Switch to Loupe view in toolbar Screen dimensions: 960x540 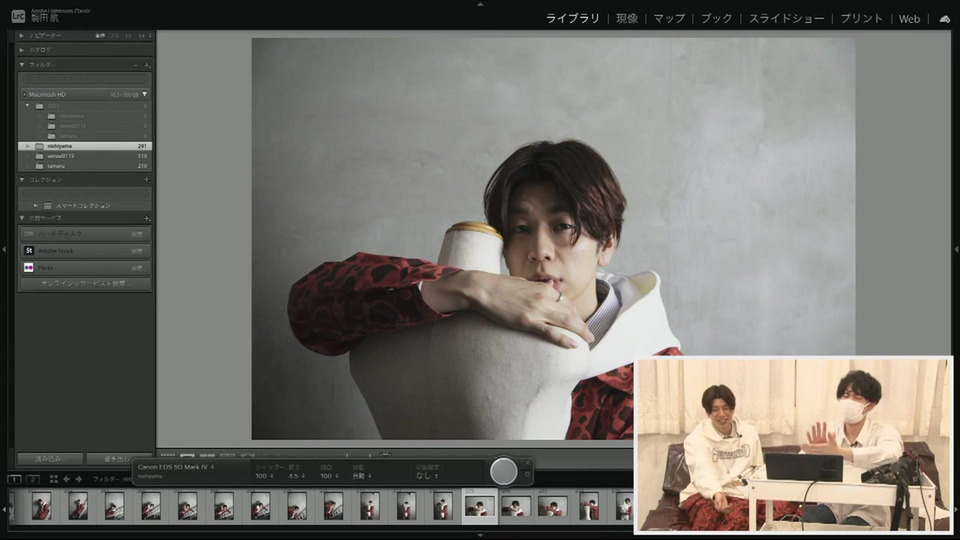[x=187, y=455]
